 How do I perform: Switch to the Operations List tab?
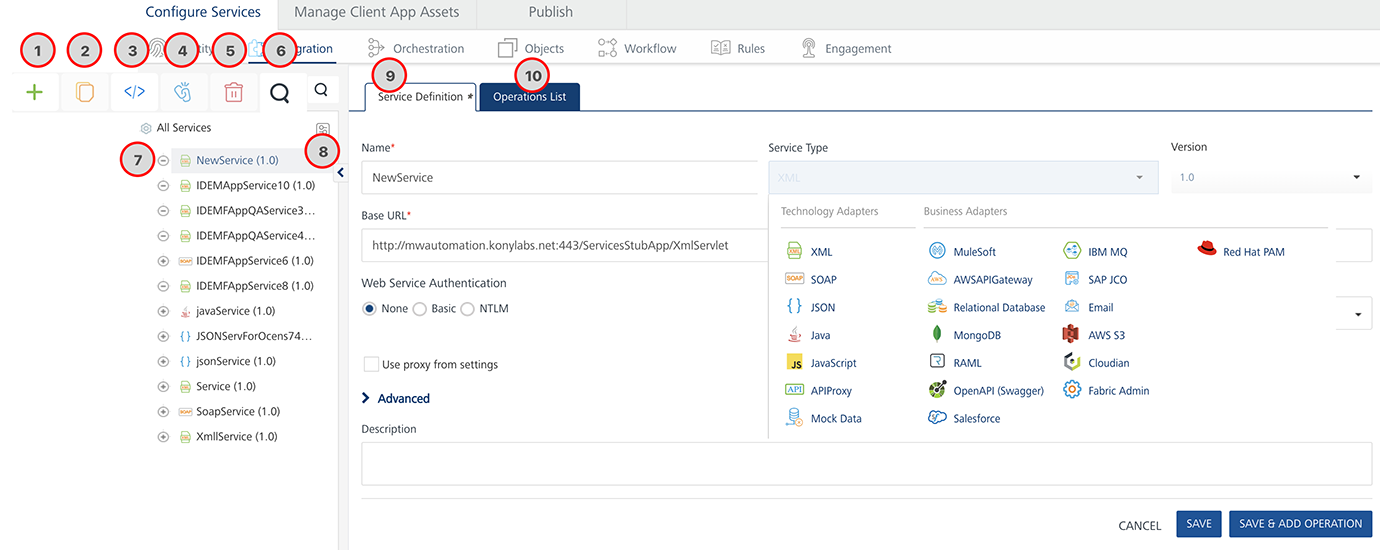coord(529,97)
